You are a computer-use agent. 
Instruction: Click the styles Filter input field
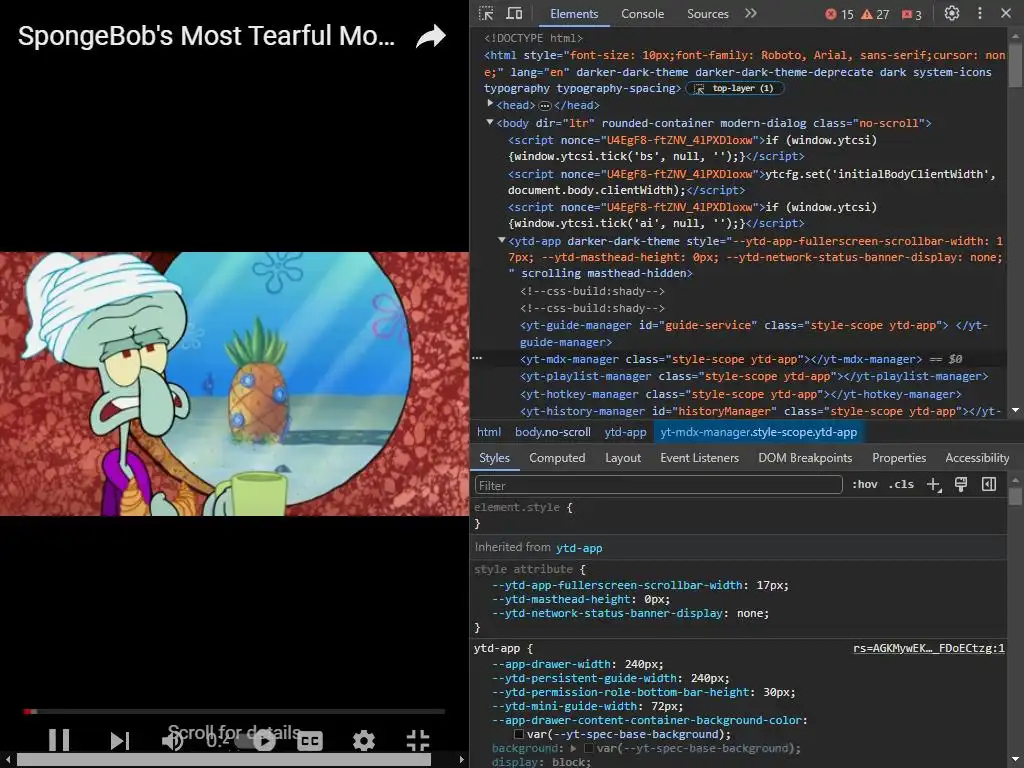658,485
